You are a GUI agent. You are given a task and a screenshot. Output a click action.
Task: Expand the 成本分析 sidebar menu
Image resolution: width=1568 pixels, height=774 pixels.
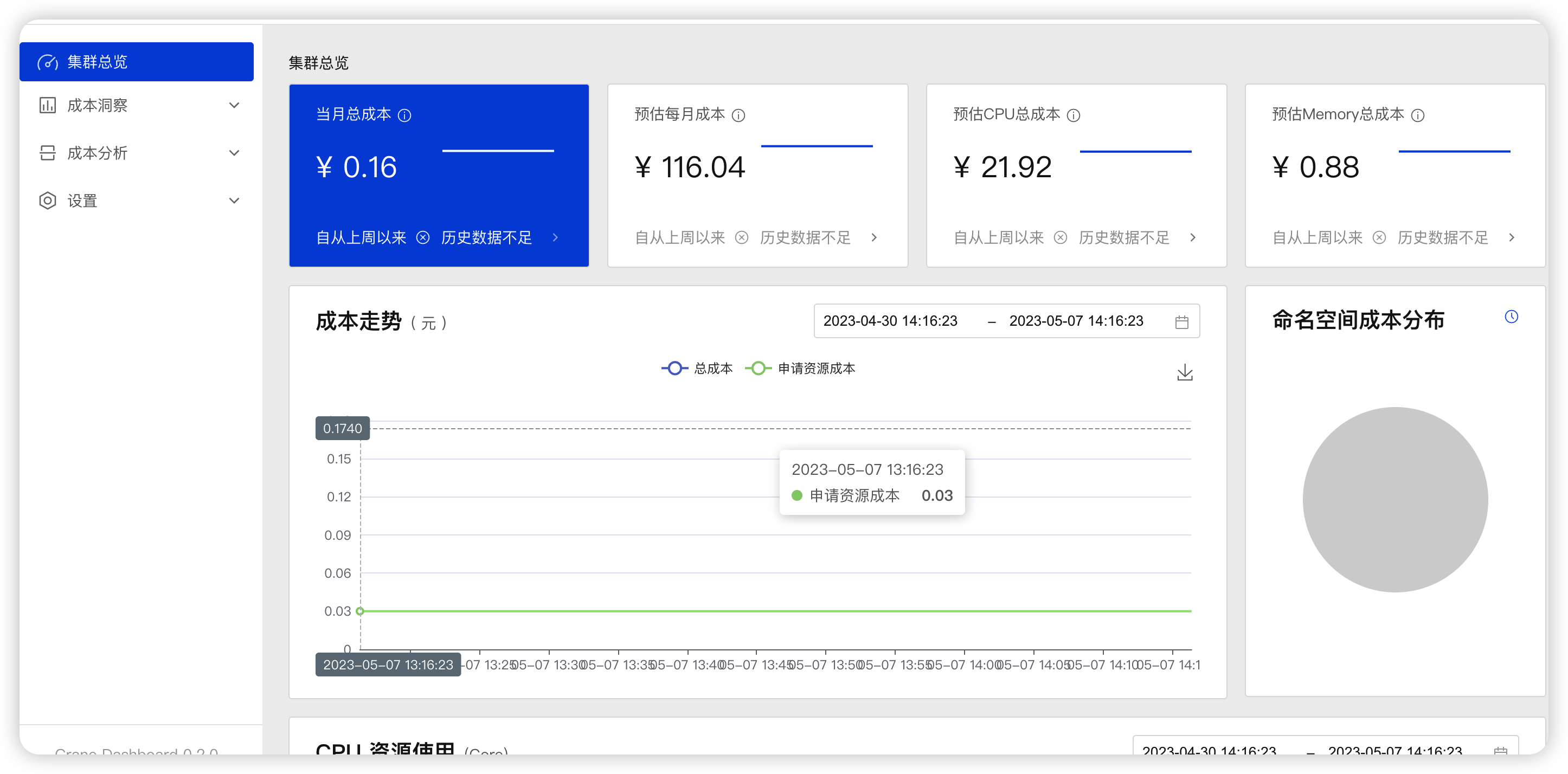coord(234,153)
